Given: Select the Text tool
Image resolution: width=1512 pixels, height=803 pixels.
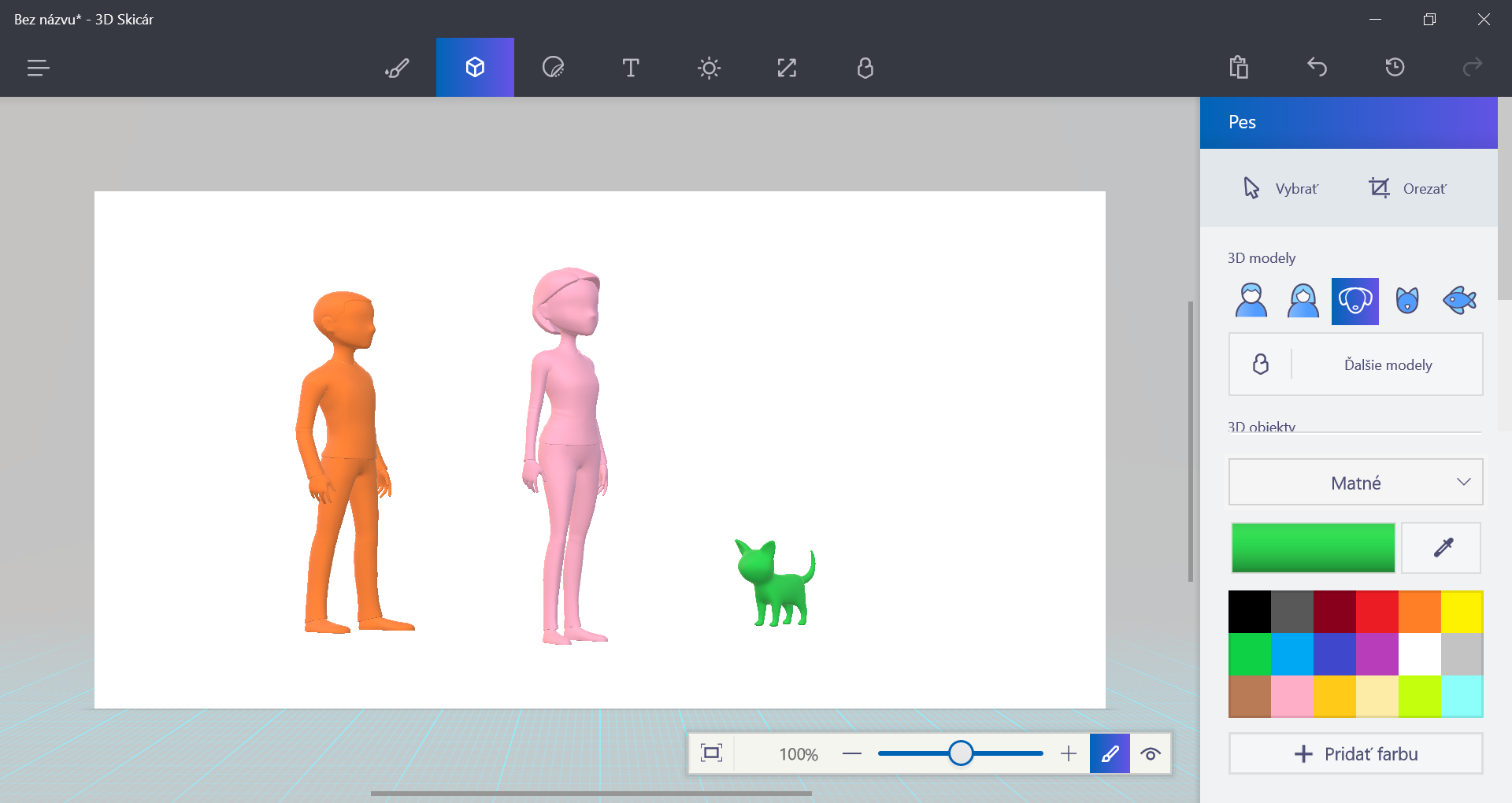Looking at the screenshot, I should (631, 68).
